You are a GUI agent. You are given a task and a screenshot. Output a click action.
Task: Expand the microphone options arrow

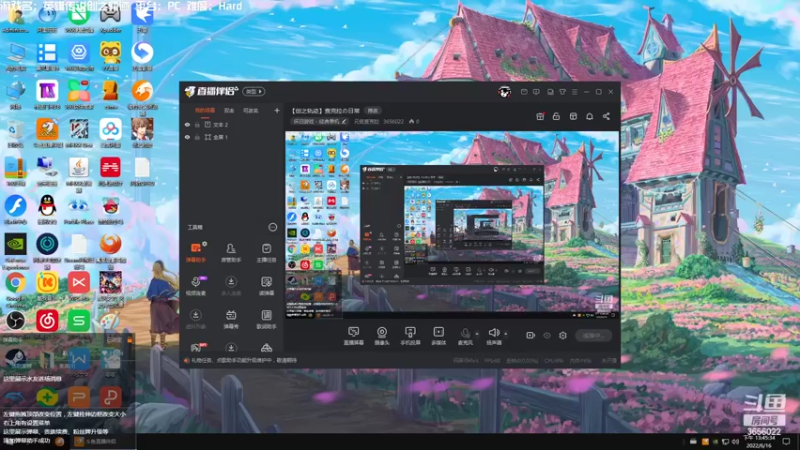477,334
